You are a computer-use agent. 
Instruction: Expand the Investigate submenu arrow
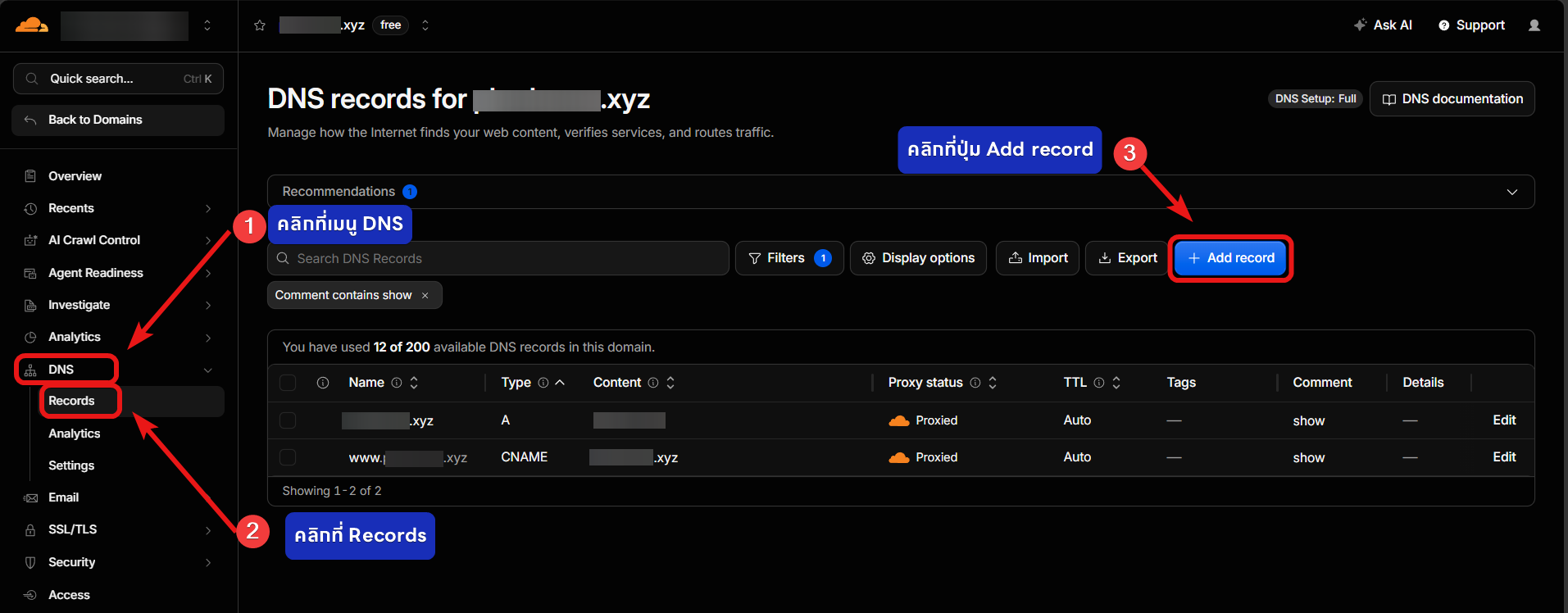click(208, 305)
